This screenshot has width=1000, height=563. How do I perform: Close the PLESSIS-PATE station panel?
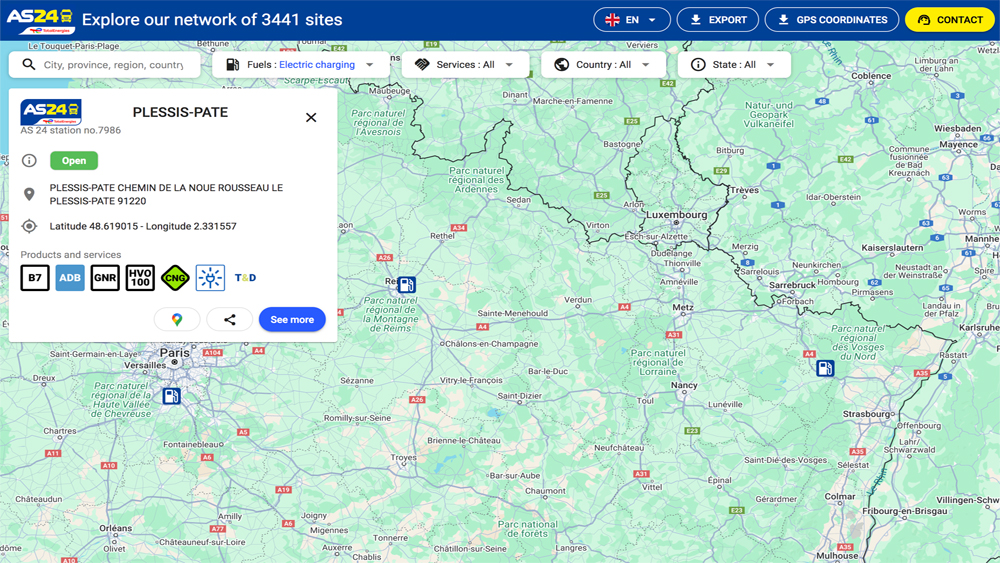point(311,117)
